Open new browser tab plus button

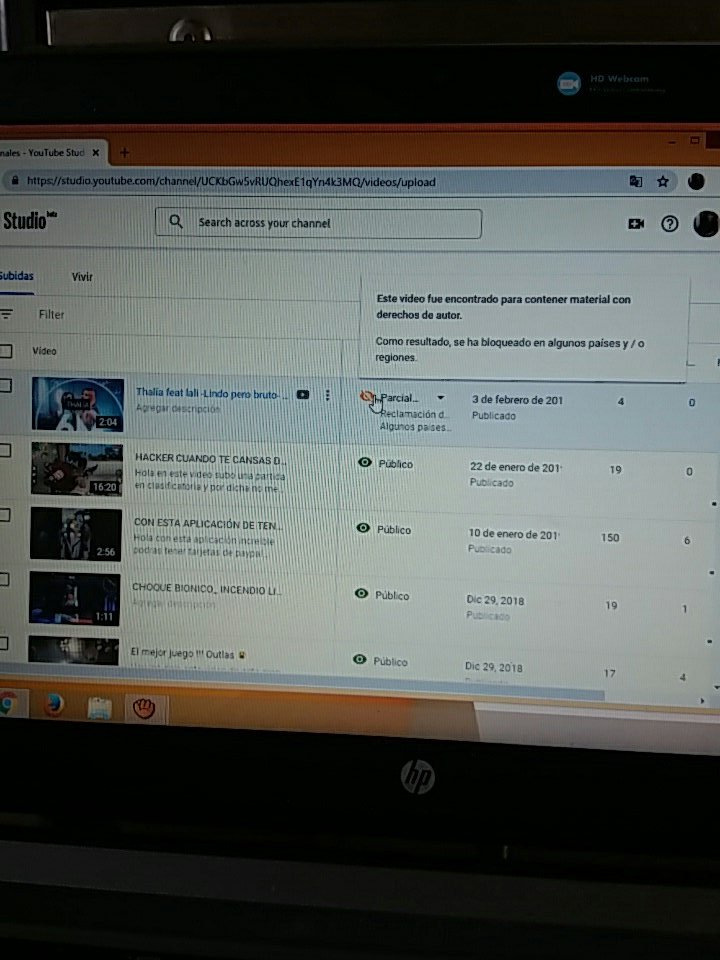pyautogui.click(x=124, y=152)
